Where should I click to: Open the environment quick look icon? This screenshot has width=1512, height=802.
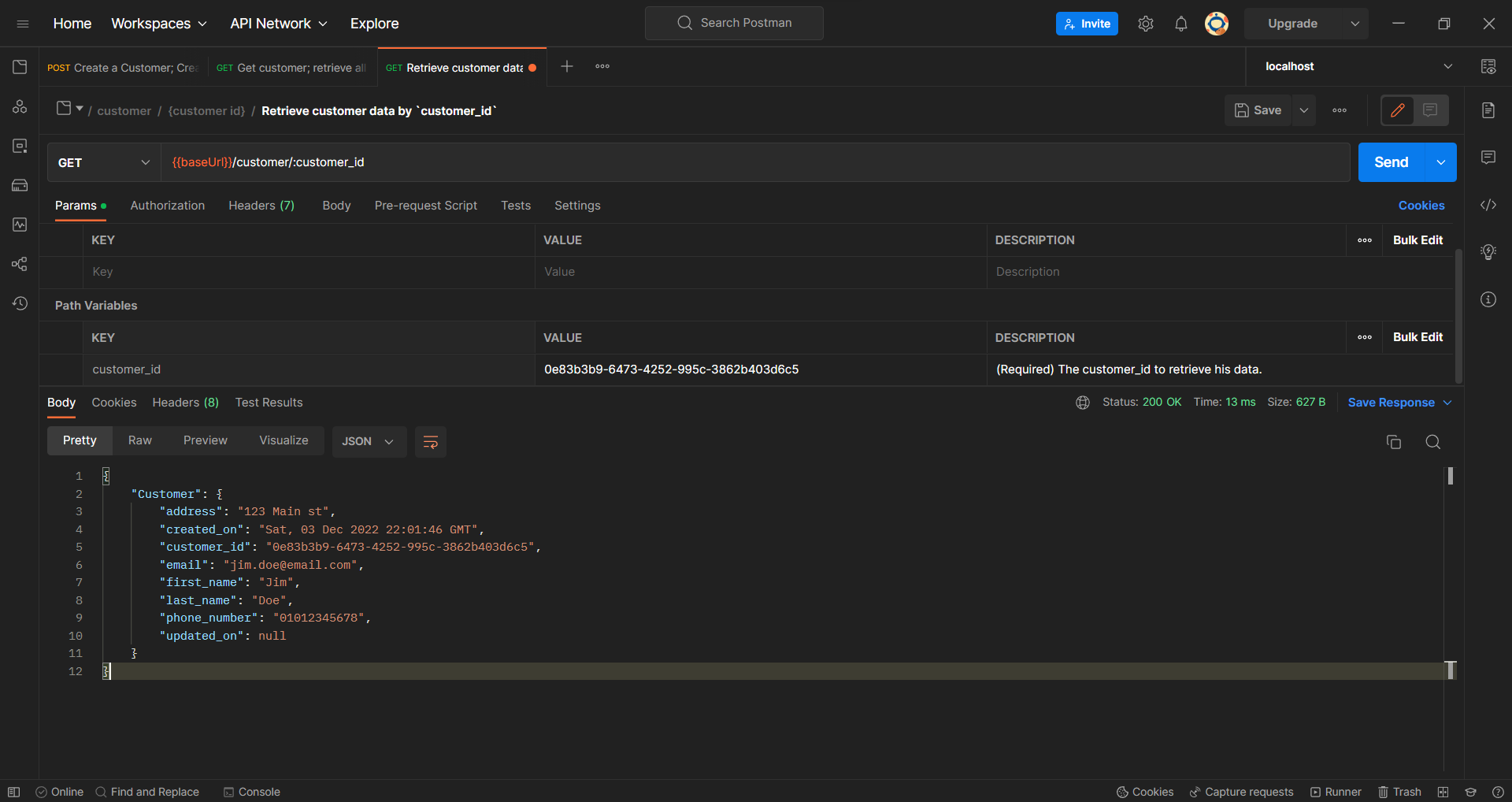(1488, 67)
